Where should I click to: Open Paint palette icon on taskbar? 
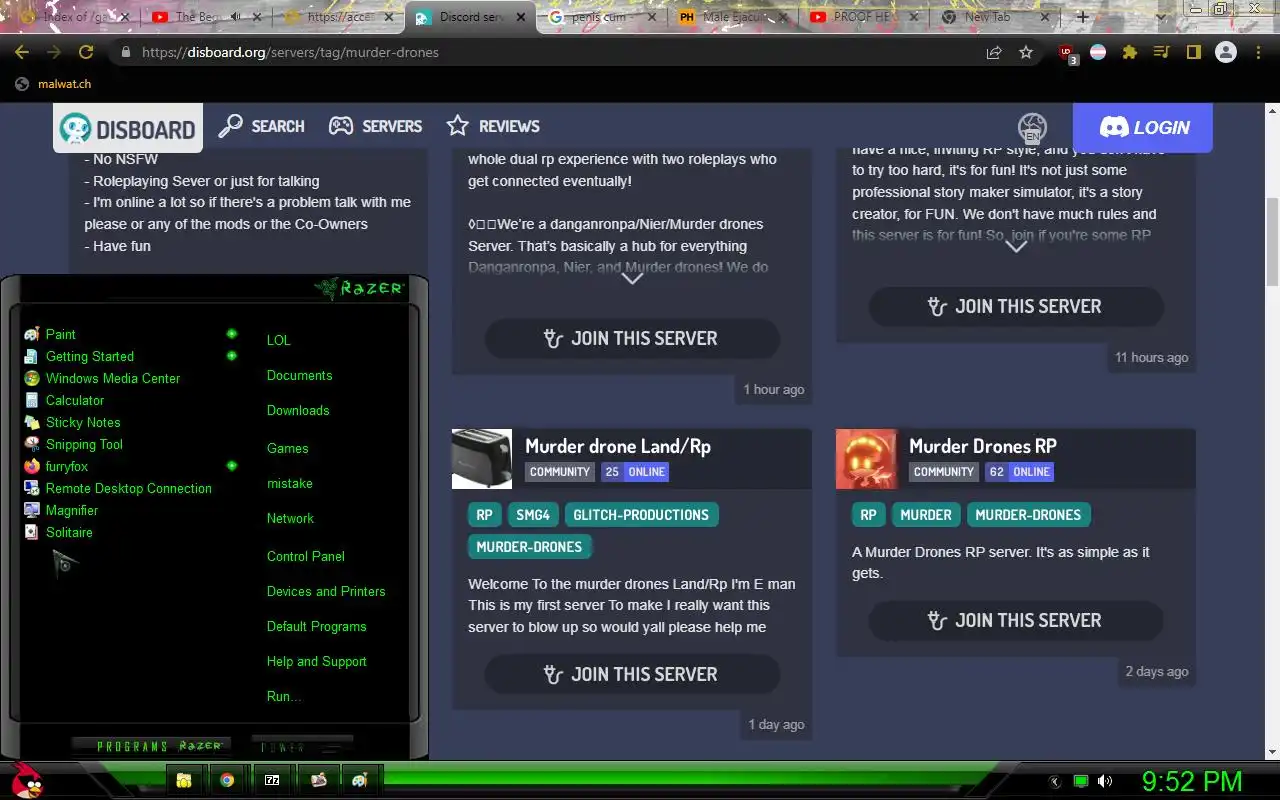[360, 780]
